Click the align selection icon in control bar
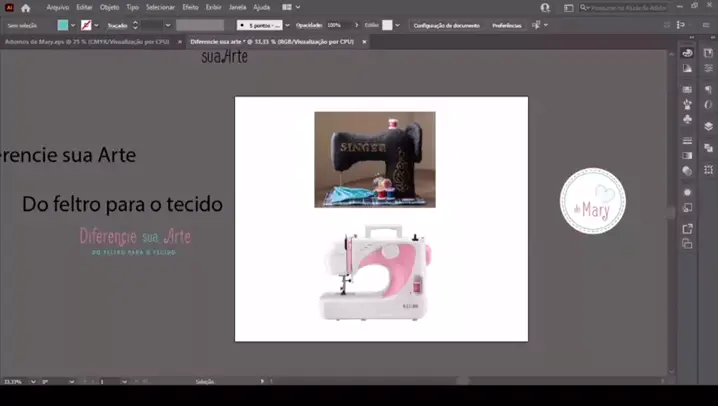The image size is (718, 406). pos(536,25)
